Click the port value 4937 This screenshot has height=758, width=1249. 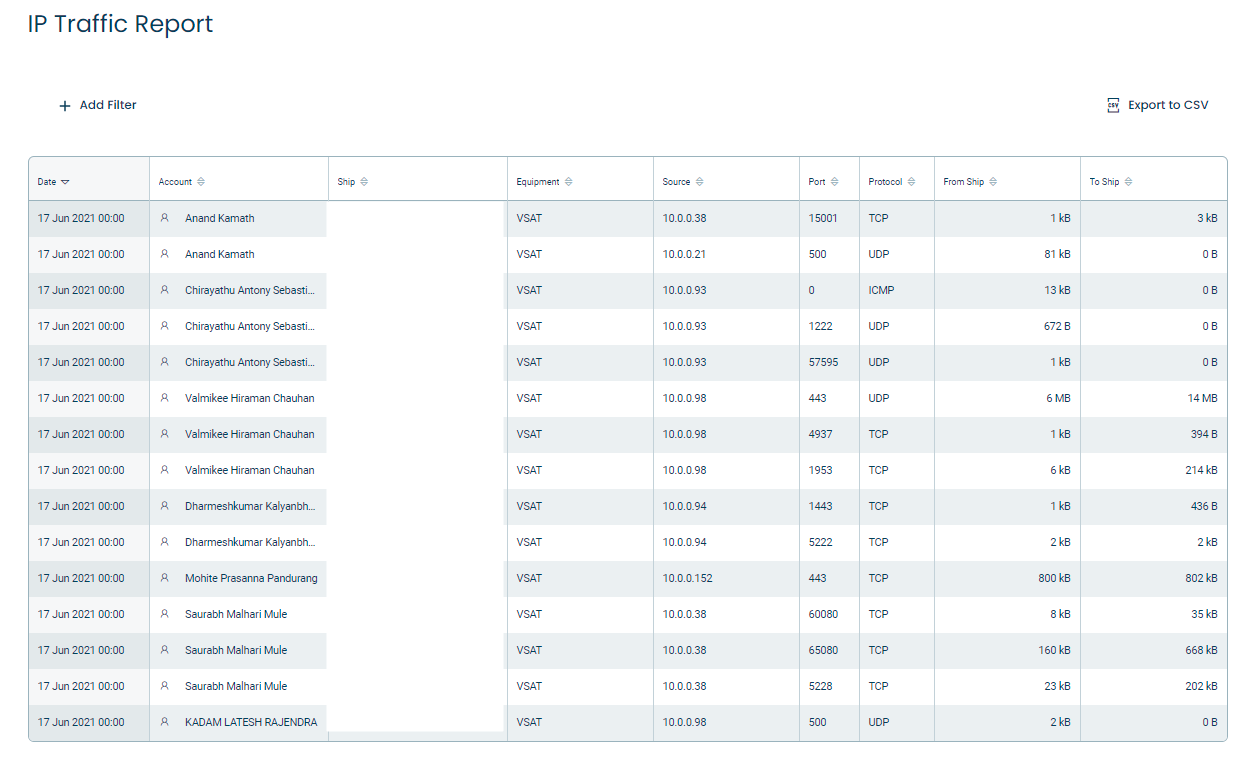point(820,434)
